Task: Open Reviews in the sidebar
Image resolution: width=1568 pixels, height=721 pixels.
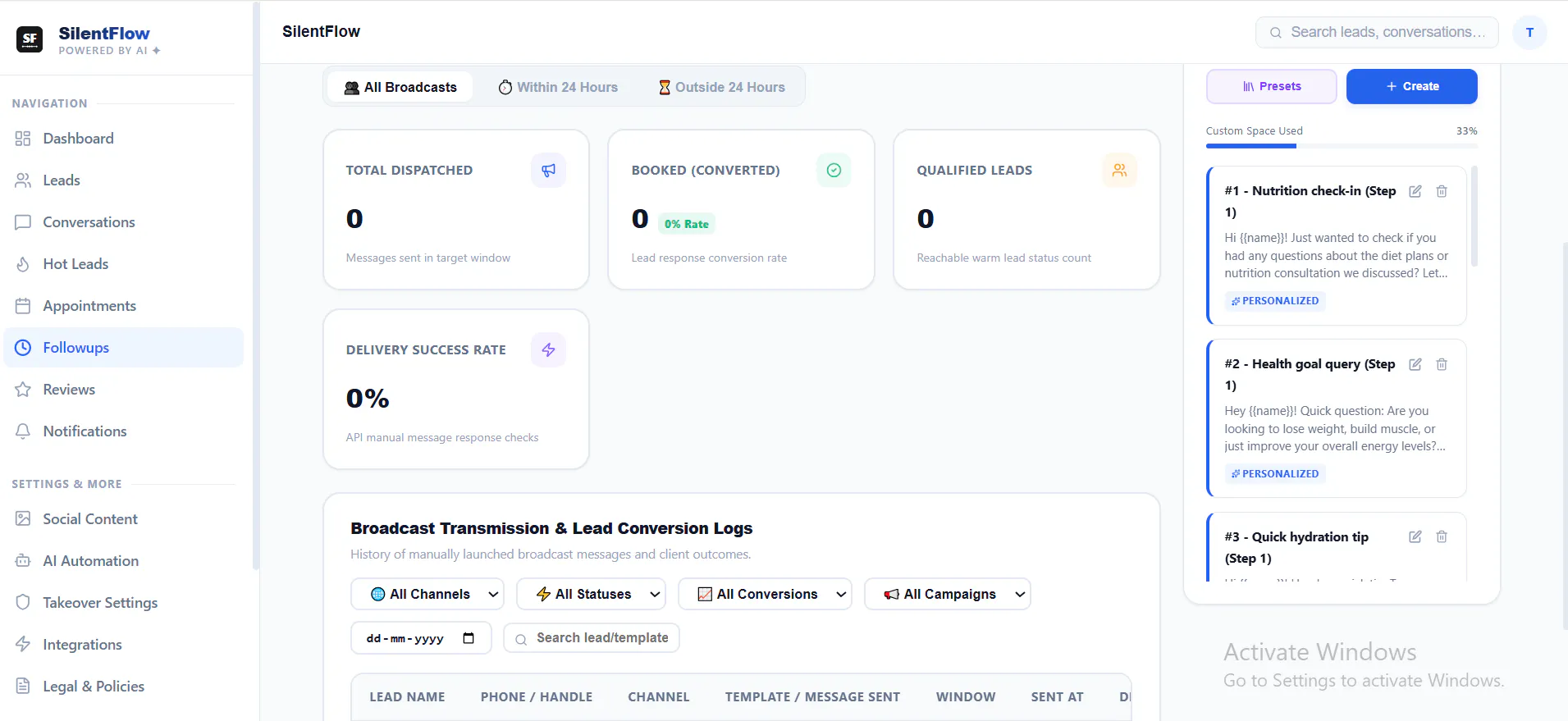Action: point(124,390)
